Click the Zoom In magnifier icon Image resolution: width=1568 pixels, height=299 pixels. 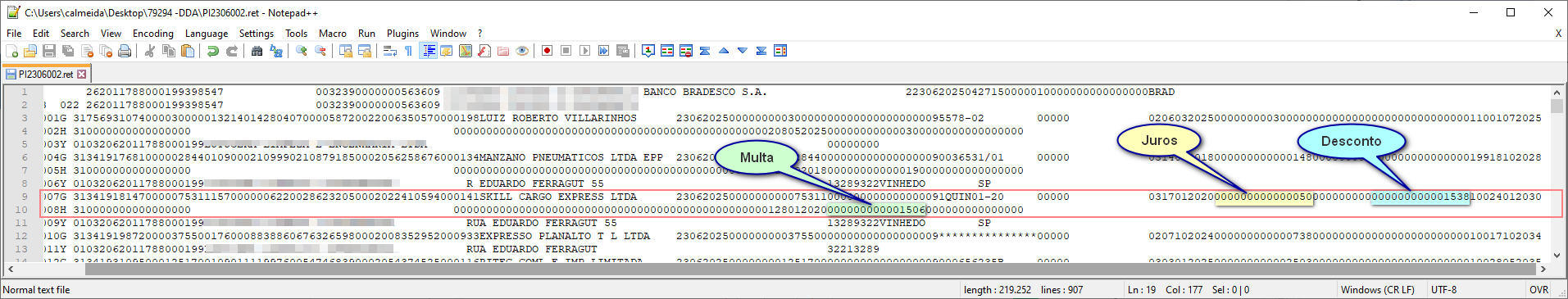302,51
